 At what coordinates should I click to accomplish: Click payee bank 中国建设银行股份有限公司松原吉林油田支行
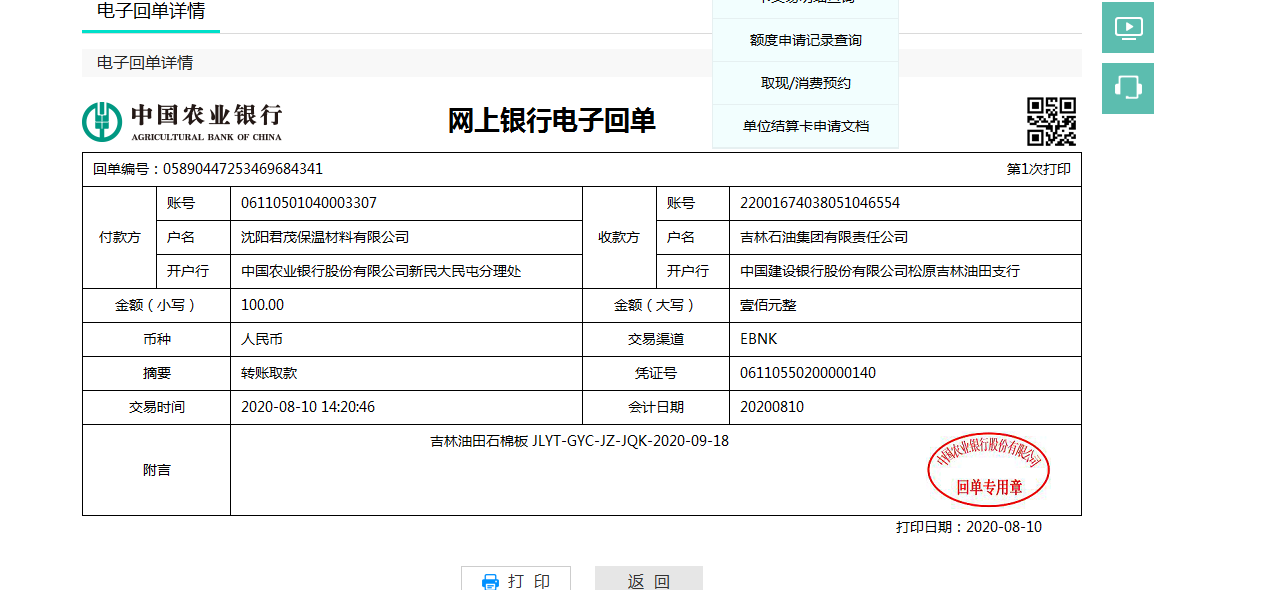click(x=880, y=271)
